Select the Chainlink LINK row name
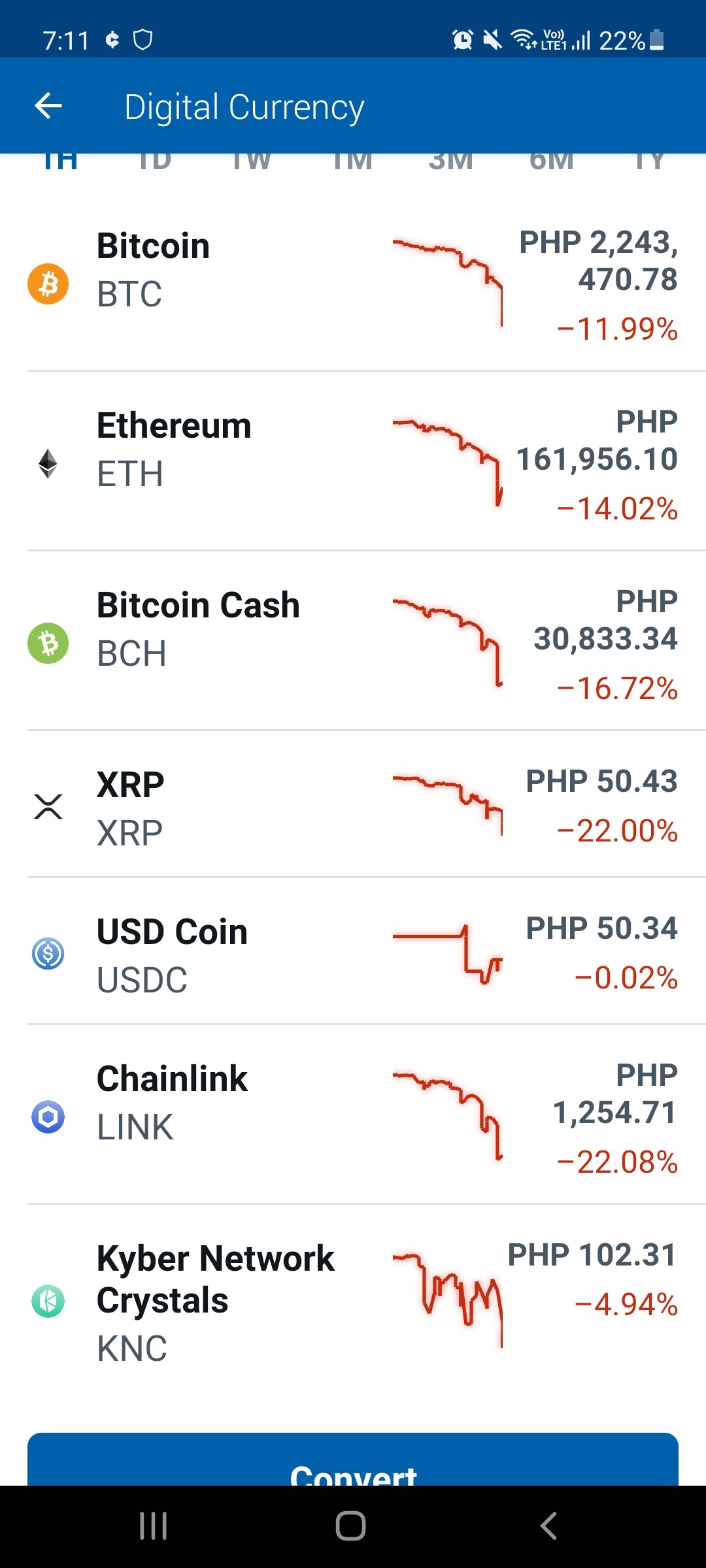Screen dimensions: 706x1568 pos(172,1102)
